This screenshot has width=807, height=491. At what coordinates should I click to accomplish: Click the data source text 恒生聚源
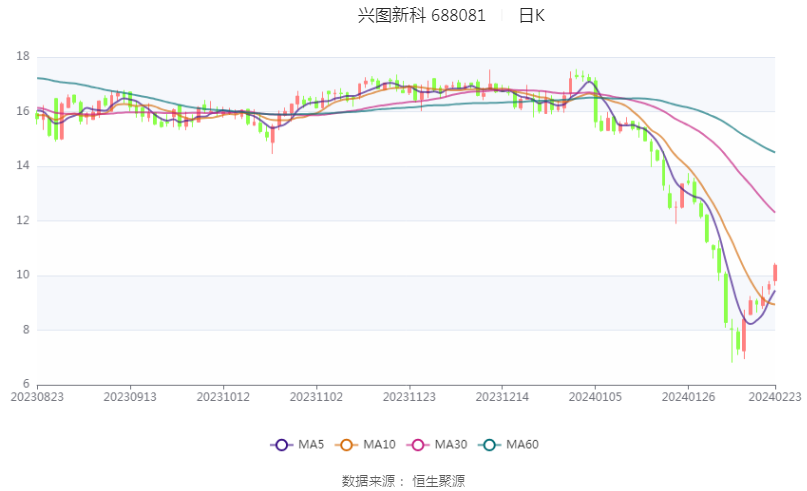tap(438, 481)
